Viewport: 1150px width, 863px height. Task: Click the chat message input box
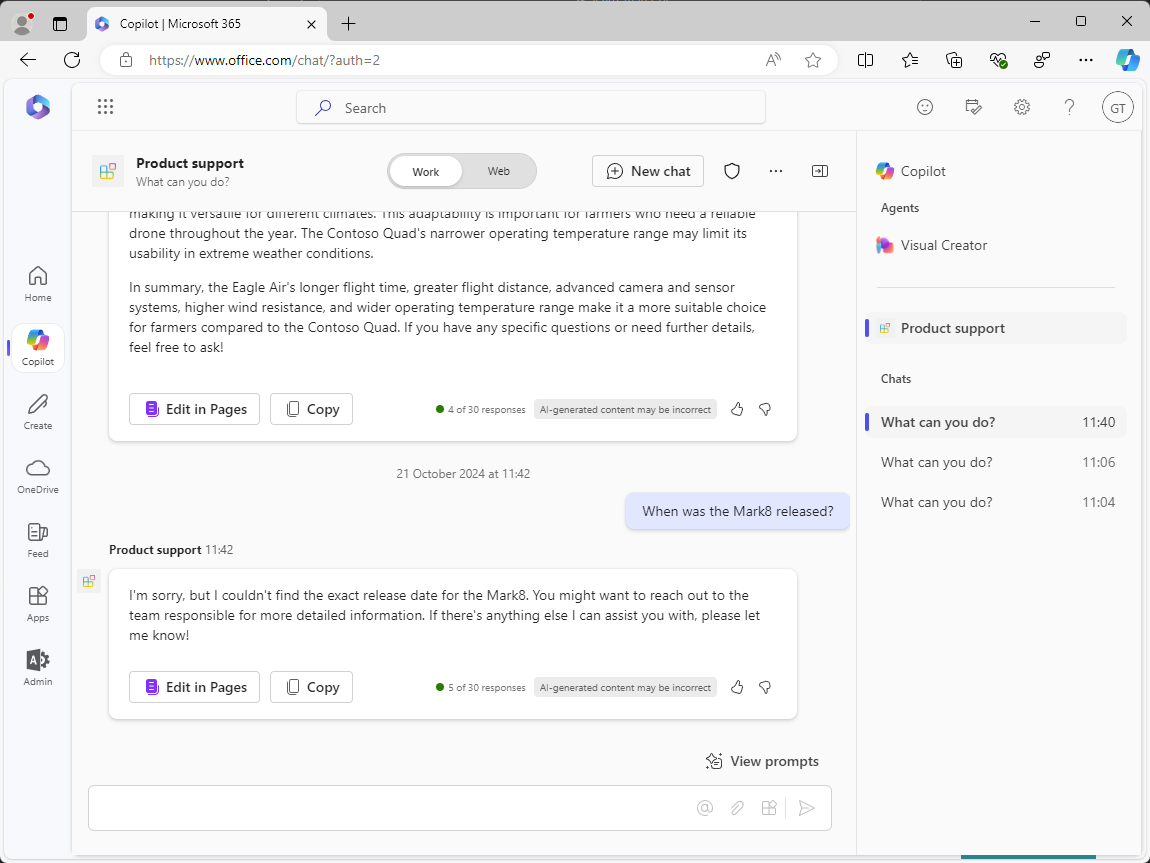(x=460, y=808)
